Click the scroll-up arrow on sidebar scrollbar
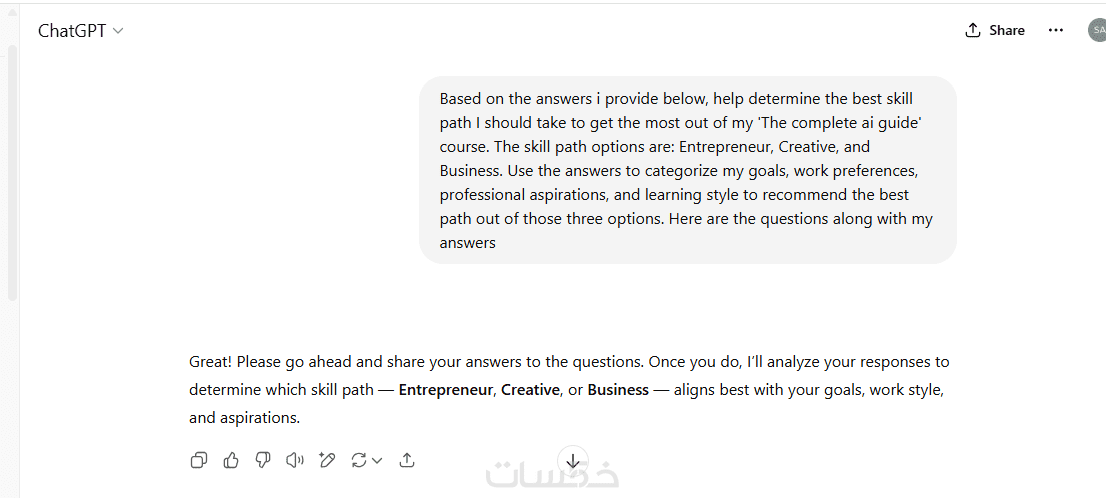 pos(12,11)
